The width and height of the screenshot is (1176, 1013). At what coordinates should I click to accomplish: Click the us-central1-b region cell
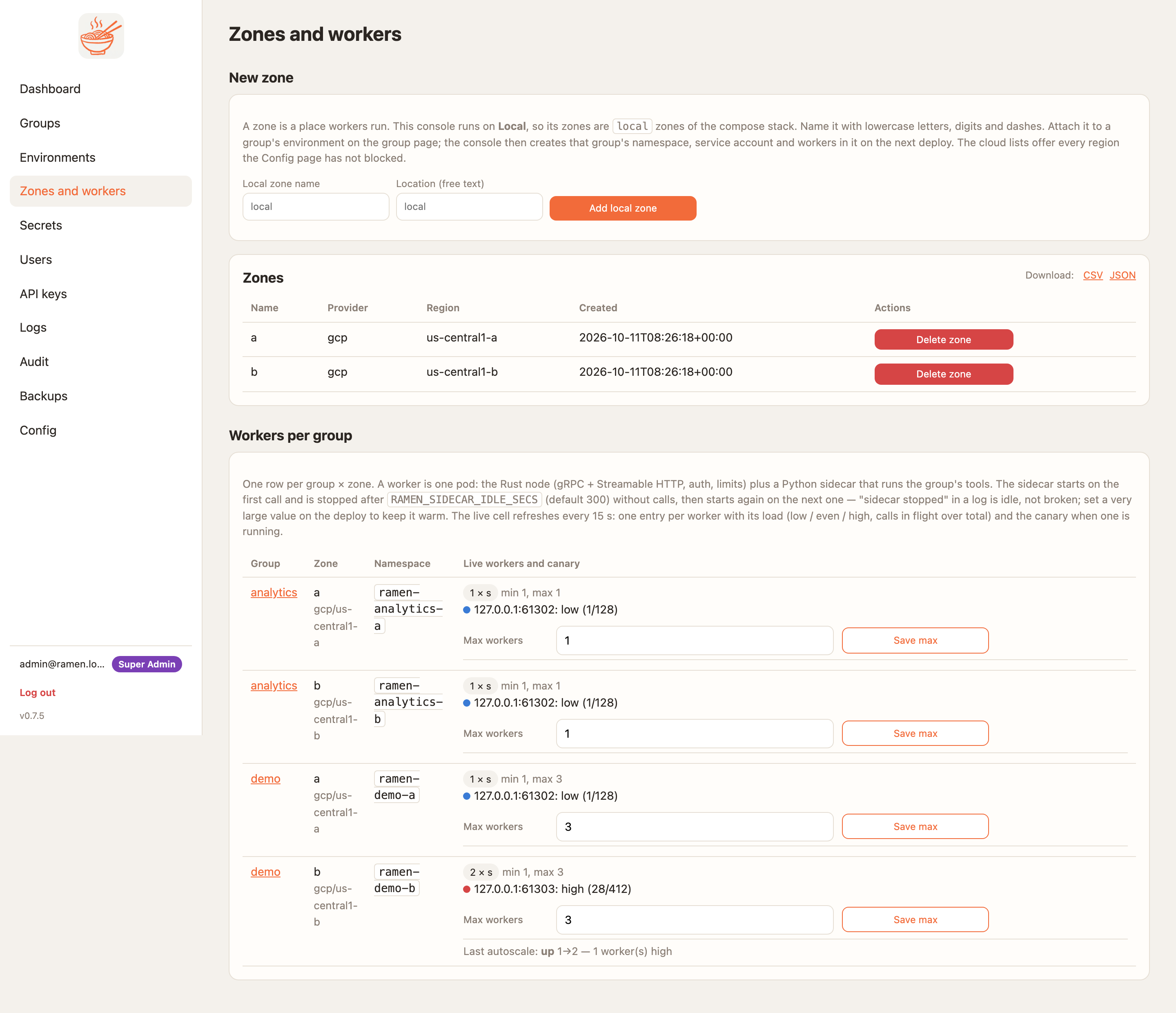[462, 372]
